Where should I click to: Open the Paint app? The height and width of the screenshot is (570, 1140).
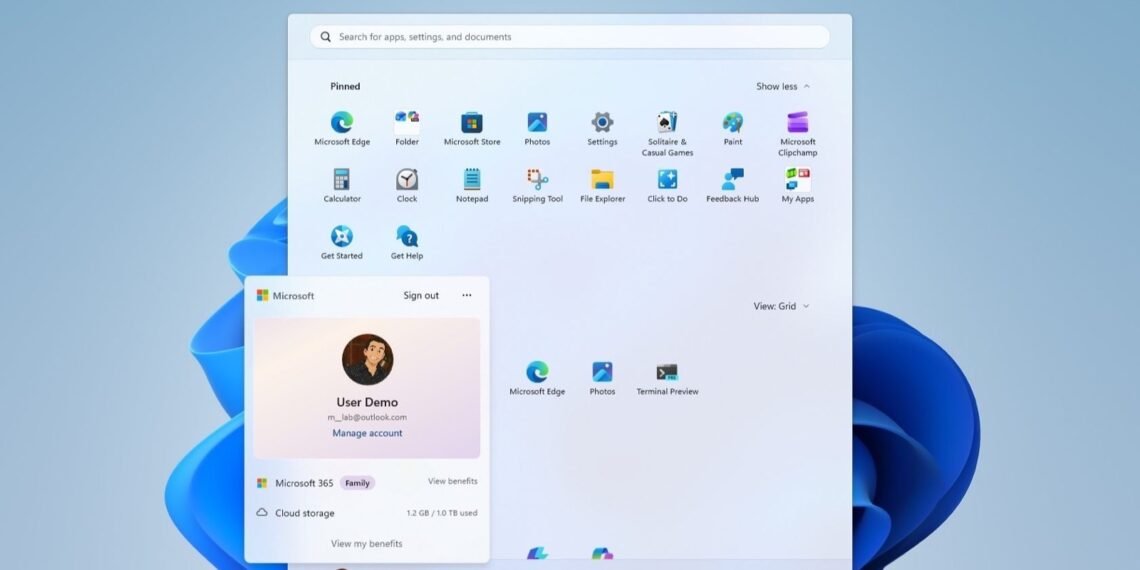pos(733,129)
